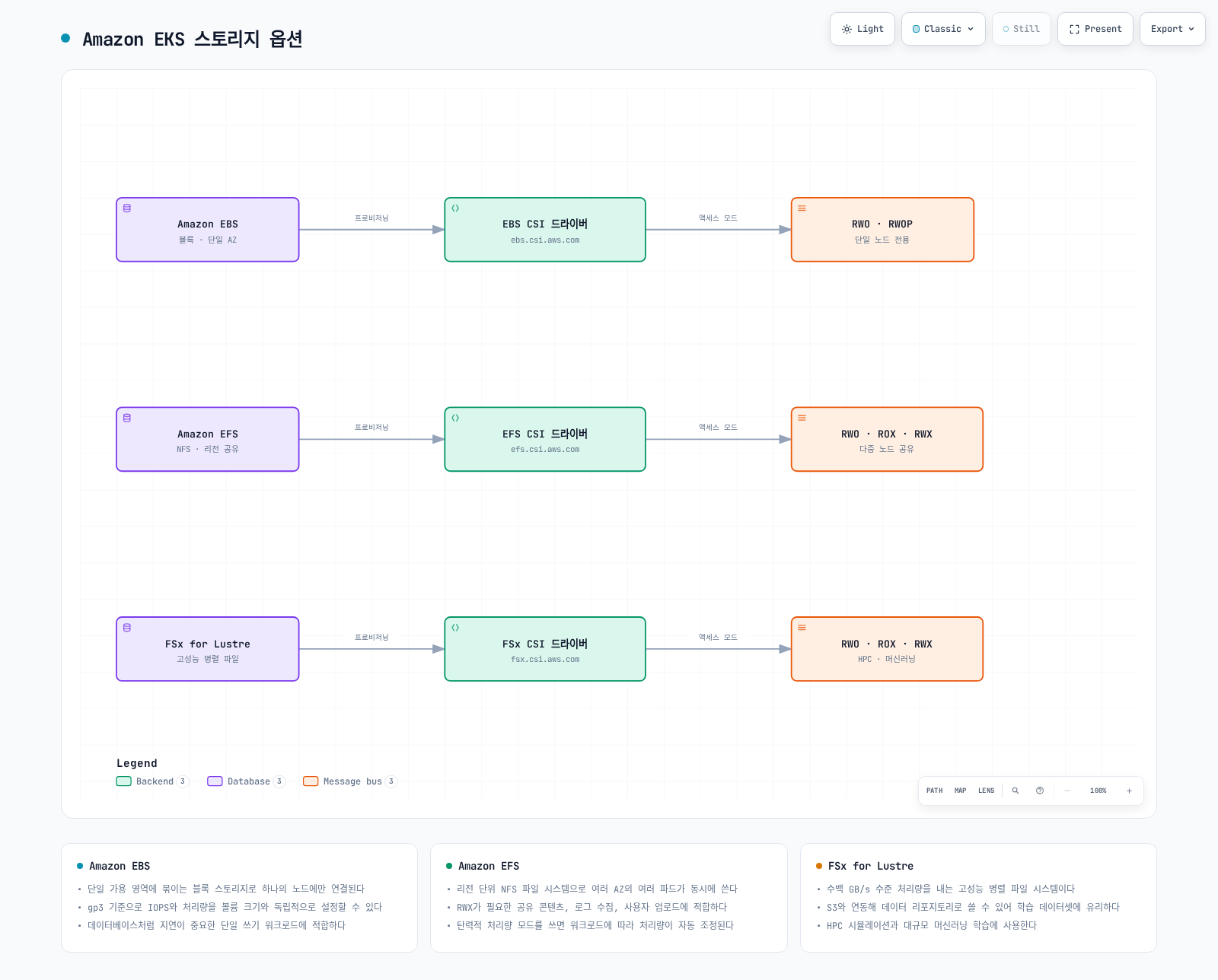Zoom out with the minus button

coord(1067,791)
